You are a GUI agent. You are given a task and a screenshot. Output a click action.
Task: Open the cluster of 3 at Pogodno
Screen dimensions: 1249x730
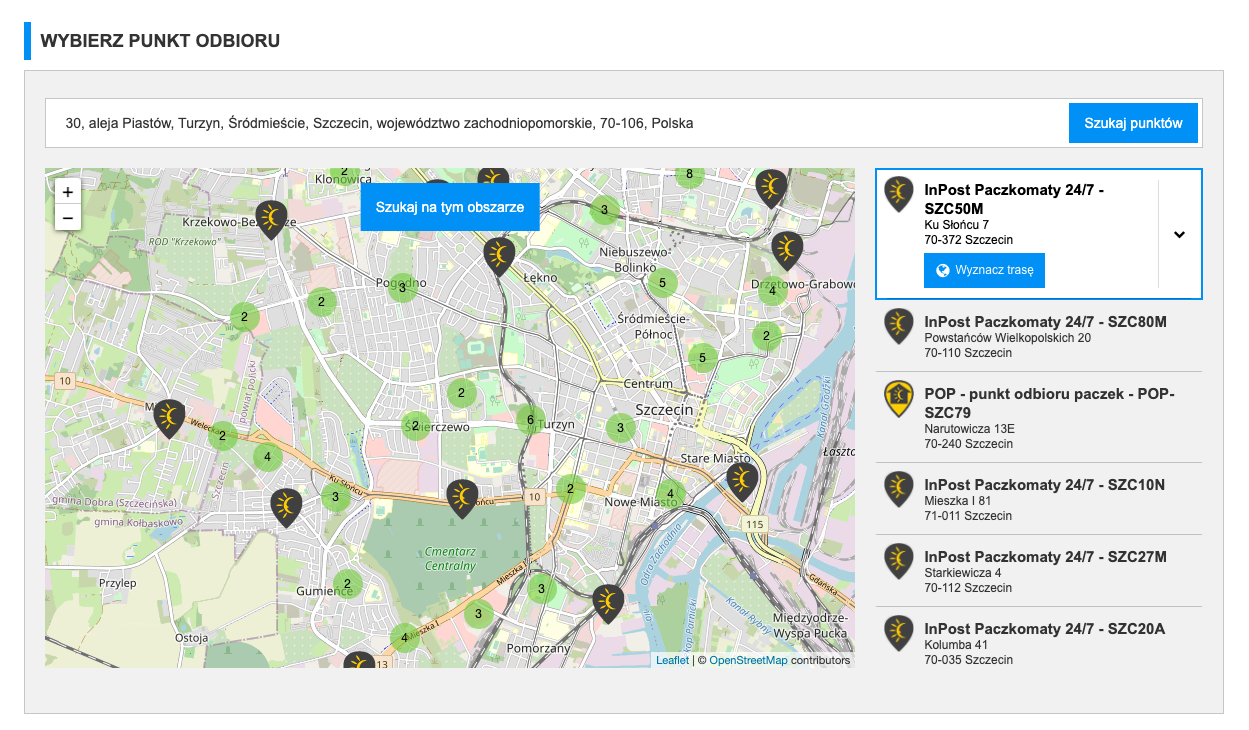point(402,289)
